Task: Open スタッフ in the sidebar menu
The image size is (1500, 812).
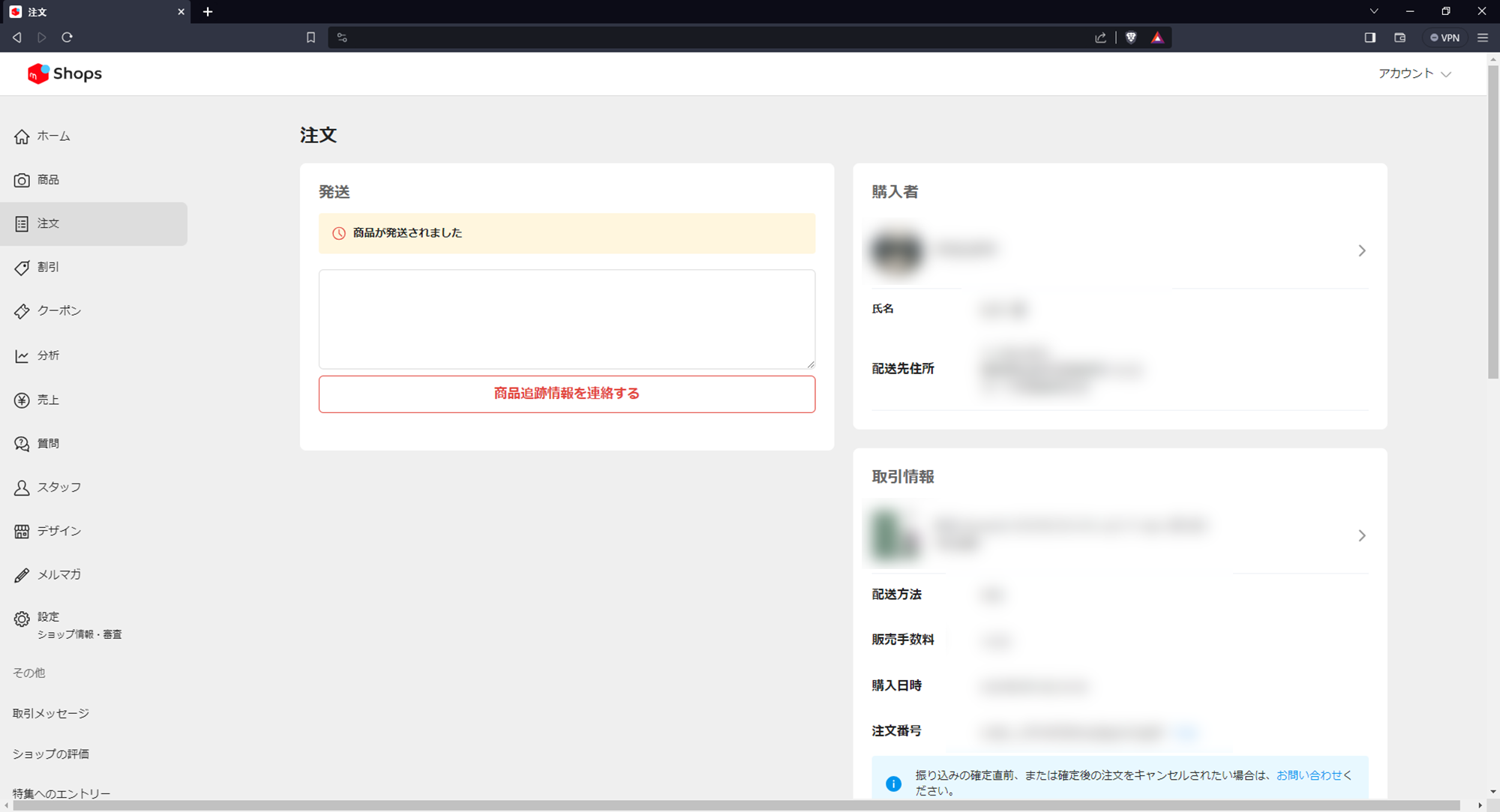Action: pyautogui.click(x=58, y=487)
